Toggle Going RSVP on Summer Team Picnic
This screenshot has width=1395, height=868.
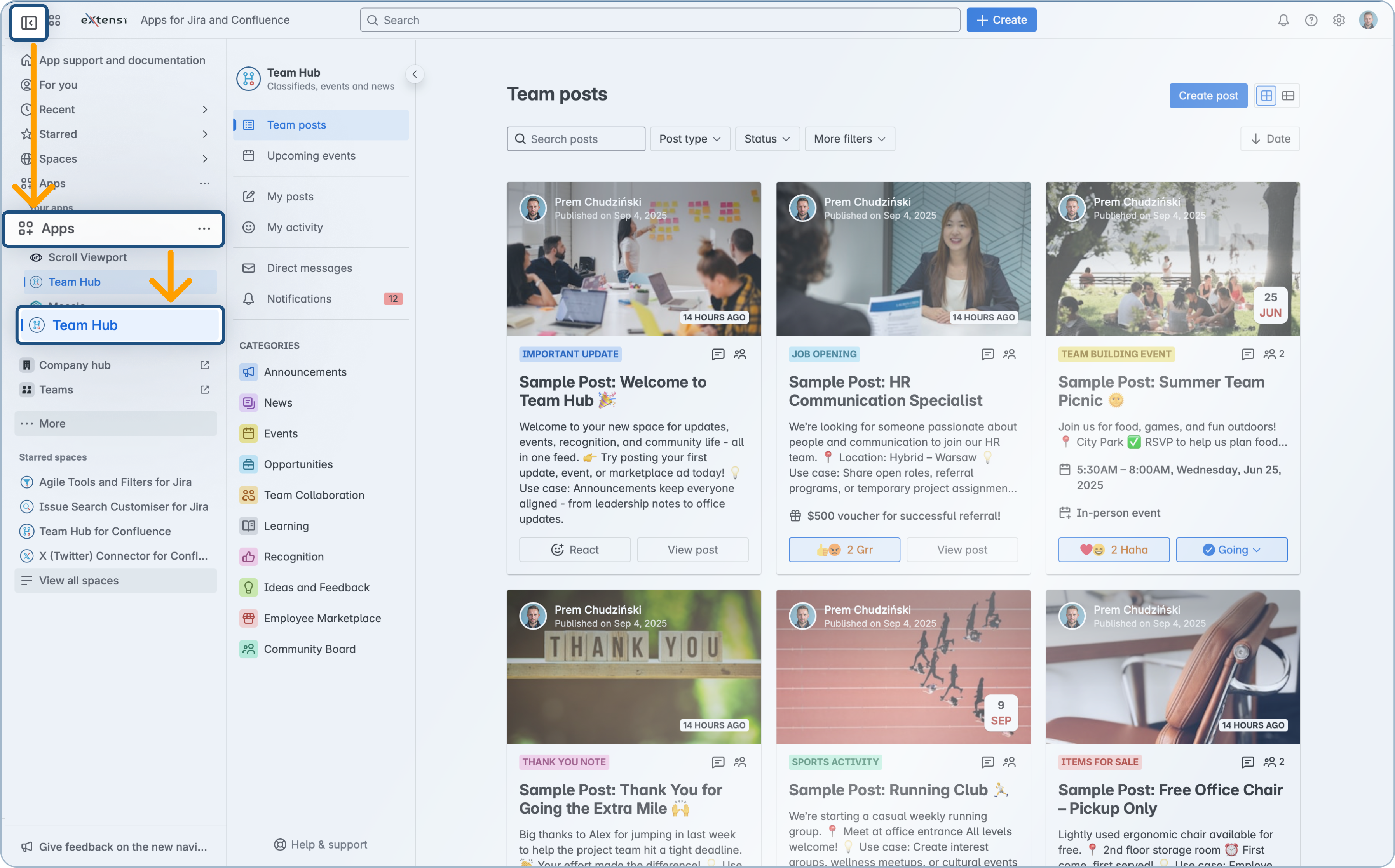click(x=1231, y=550)
